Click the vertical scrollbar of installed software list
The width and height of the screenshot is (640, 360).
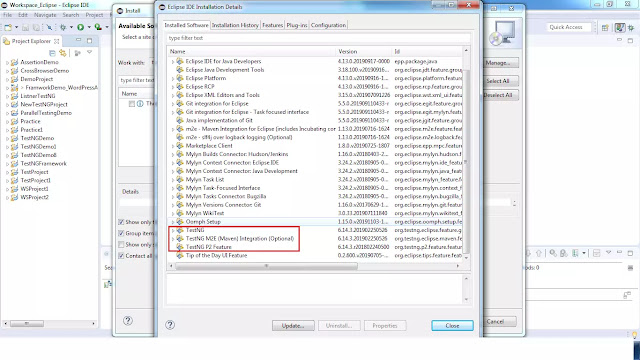click(x=466, y=161)
